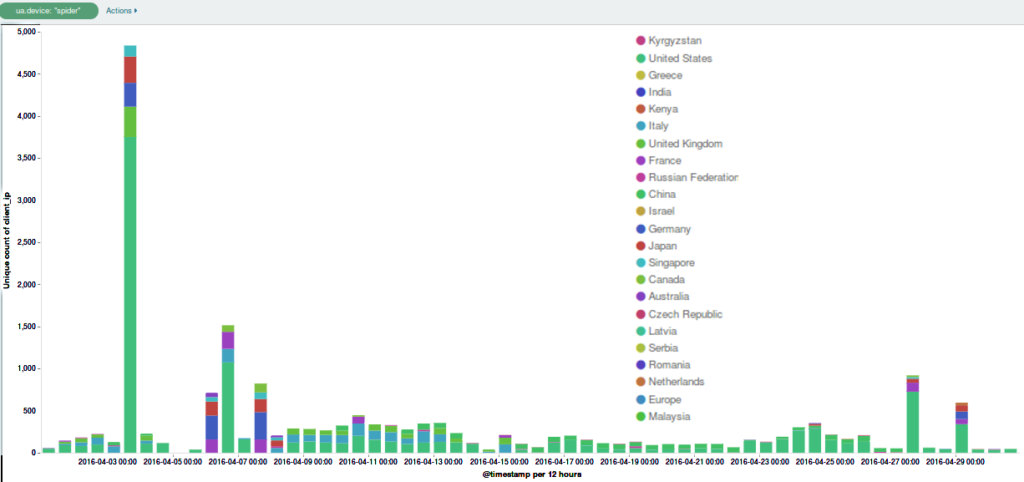Toggle the United Kingdom legend label

685,143
